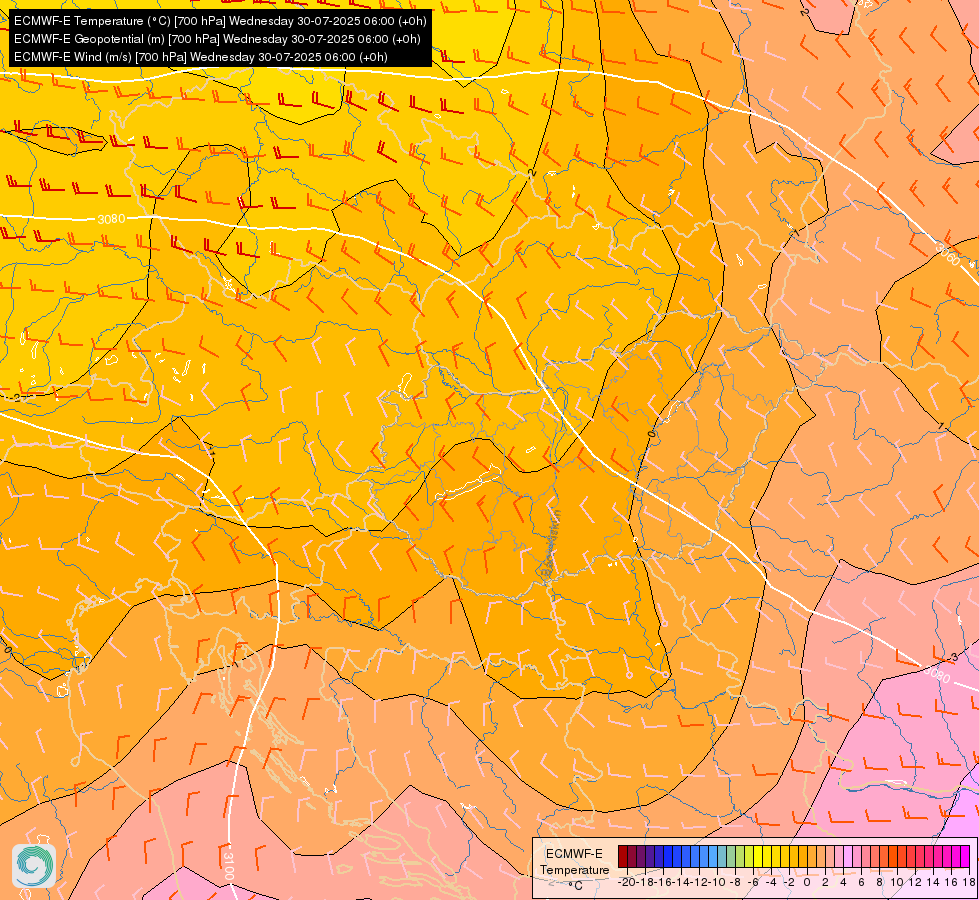This screenshot has height=900, width=979.
Task: Select the ECMWF-E Wind (m/s) title line
Action: (x=200, y=57)
